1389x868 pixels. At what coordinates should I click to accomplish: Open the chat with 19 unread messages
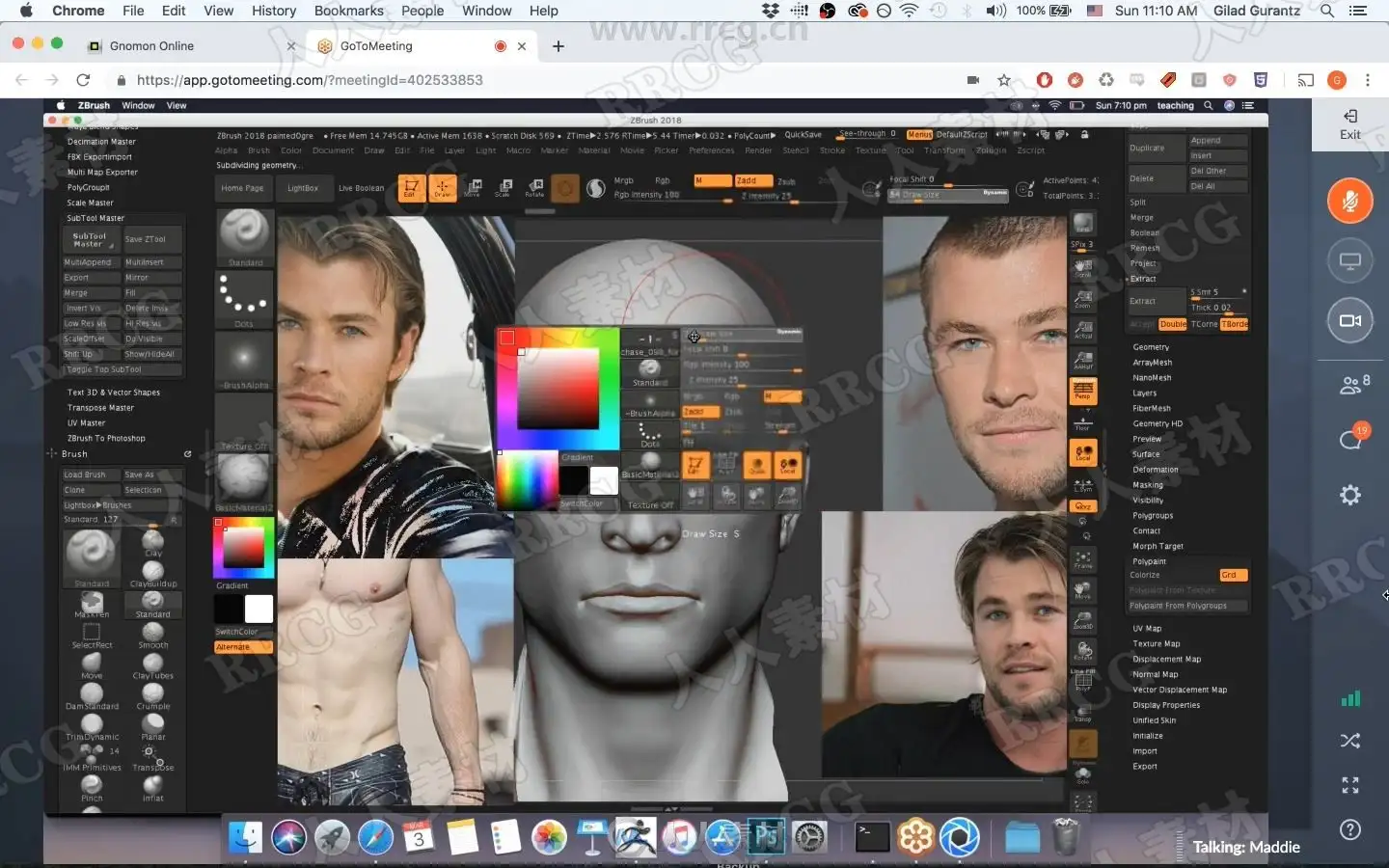coord(1350,440)
